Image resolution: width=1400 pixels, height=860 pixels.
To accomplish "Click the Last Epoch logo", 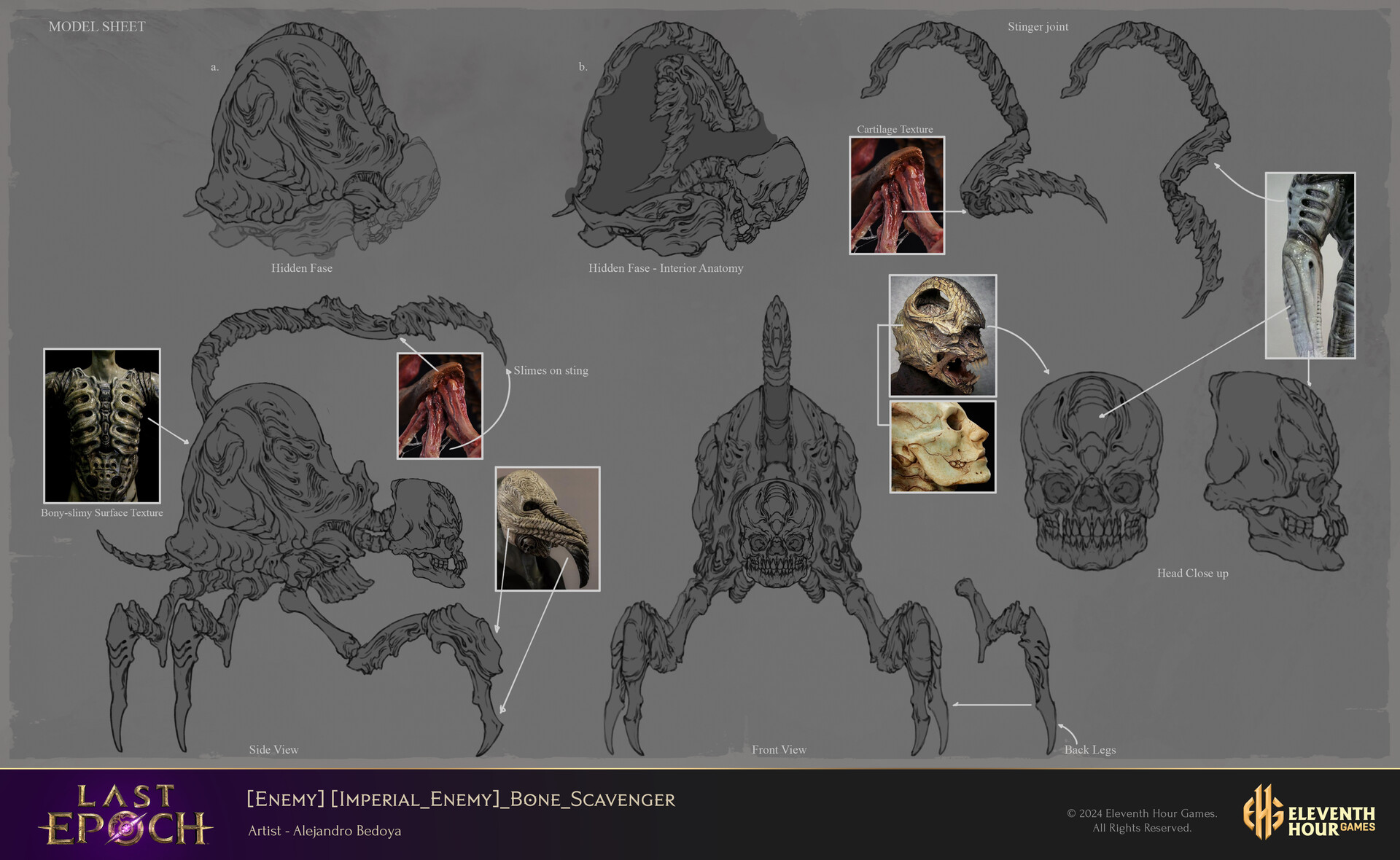I will (125, 815).
